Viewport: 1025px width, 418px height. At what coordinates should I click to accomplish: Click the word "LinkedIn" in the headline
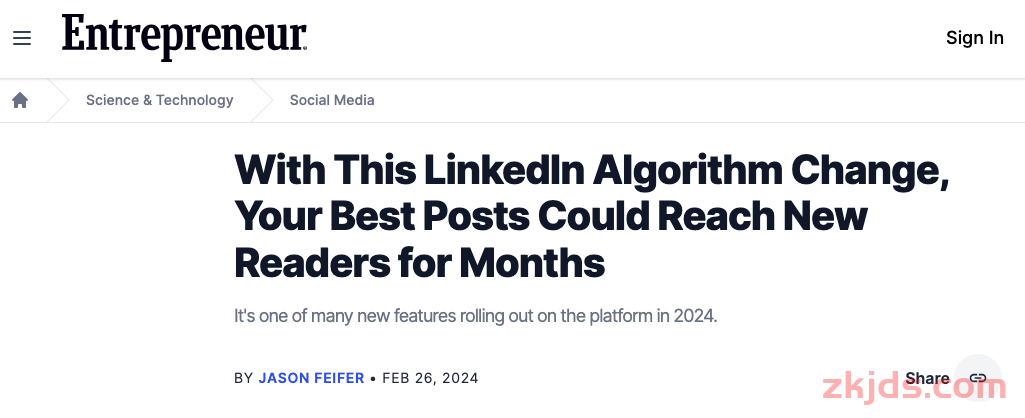(x=504, y=170)
